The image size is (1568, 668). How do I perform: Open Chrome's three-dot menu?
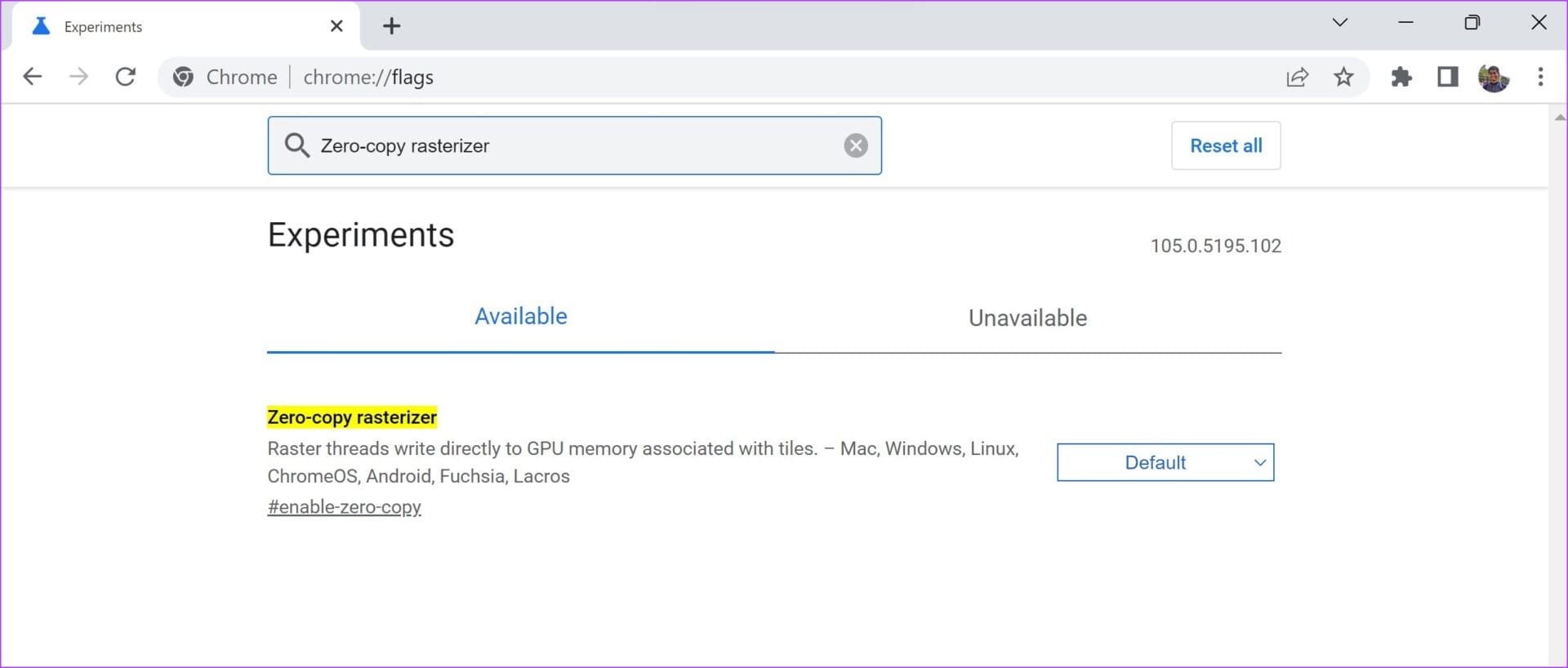pyautogui.click(x=1540, y=77)
